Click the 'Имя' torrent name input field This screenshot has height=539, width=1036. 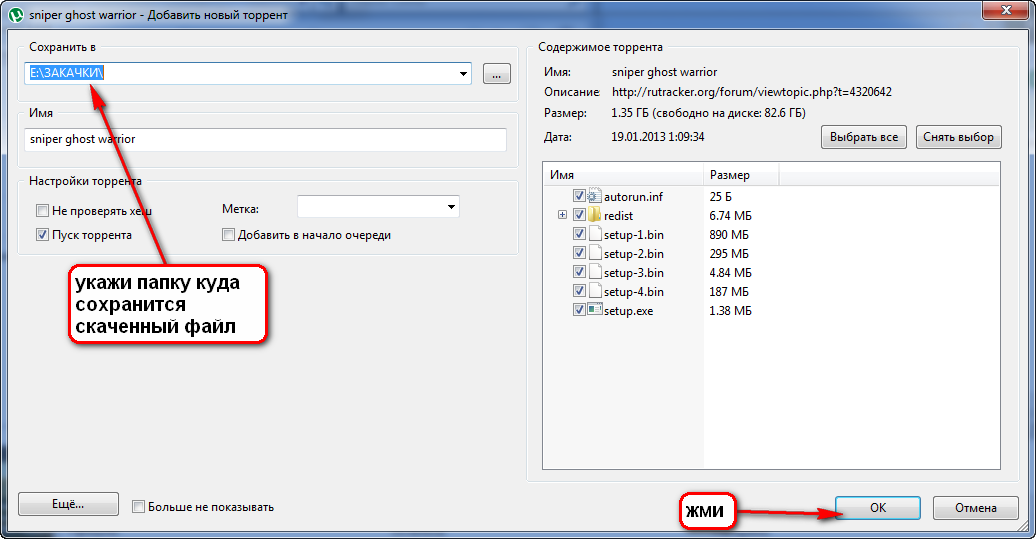point(266,139)
